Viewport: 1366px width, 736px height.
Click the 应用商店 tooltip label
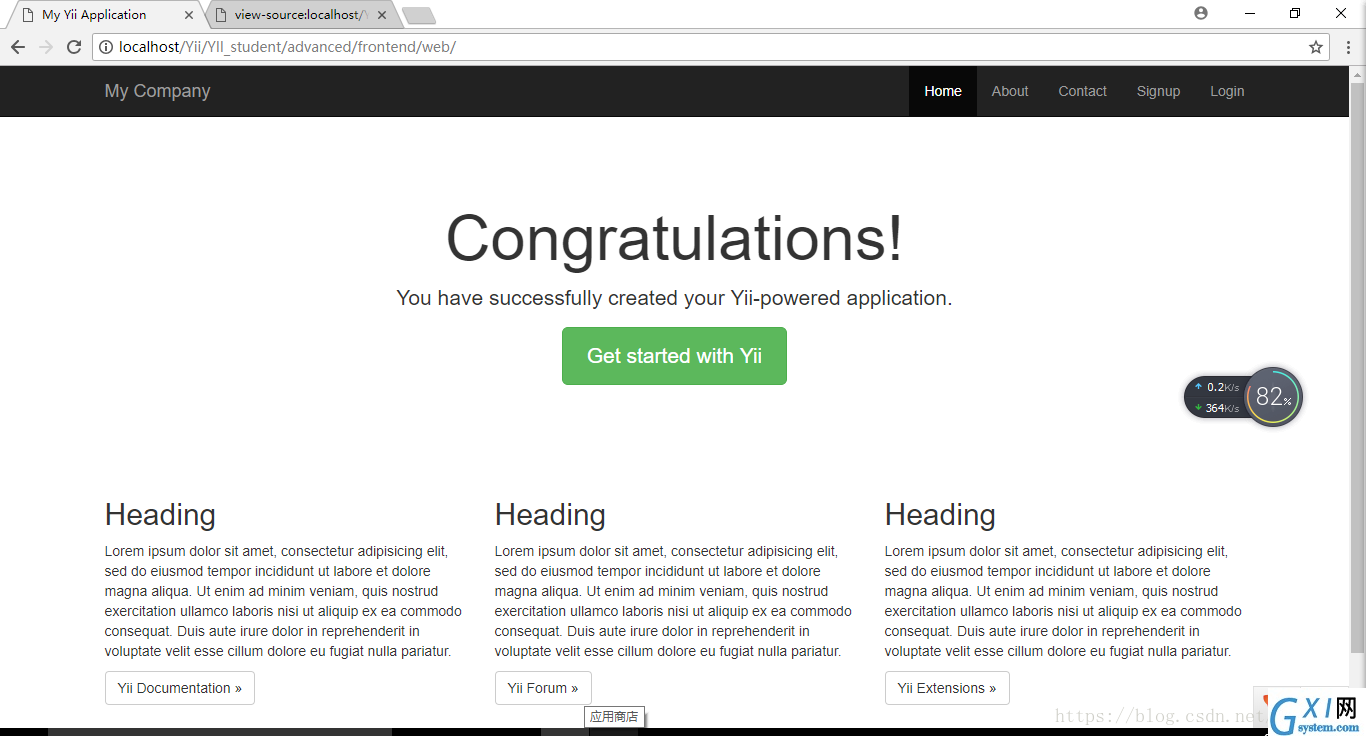614,717
